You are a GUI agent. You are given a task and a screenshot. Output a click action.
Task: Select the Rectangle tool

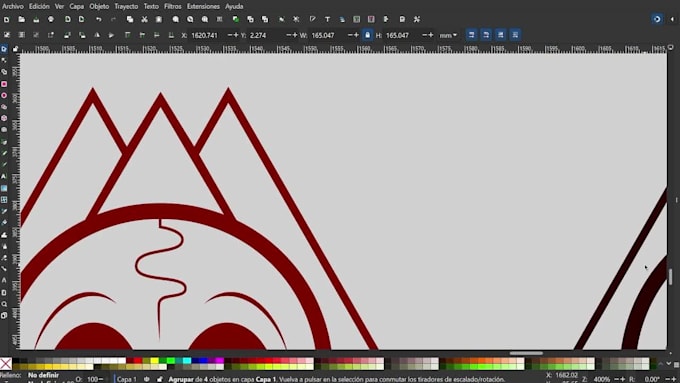coord(4,84)
